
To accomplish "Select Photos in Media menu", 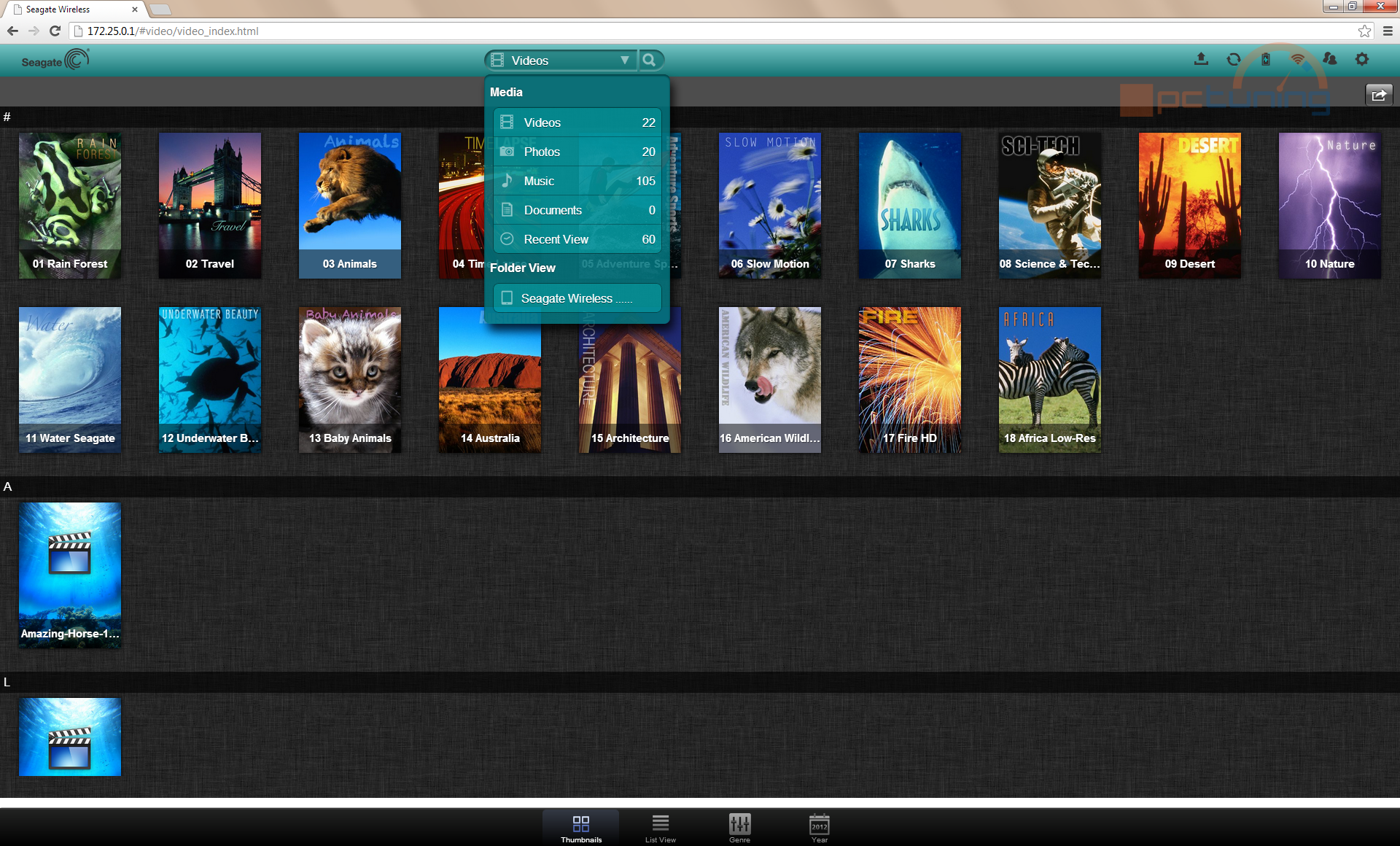I will 577,152.
